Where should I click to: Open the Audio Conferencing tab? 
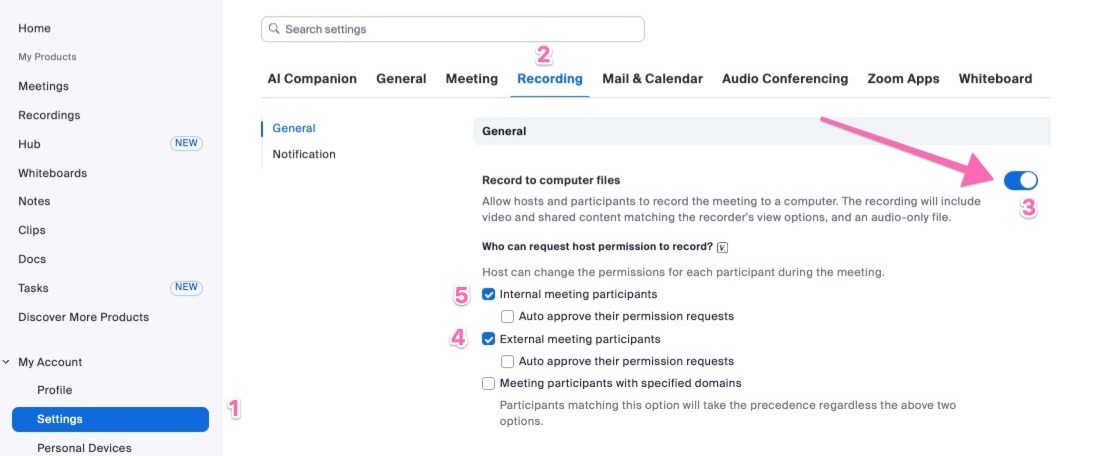coord(784,79)
